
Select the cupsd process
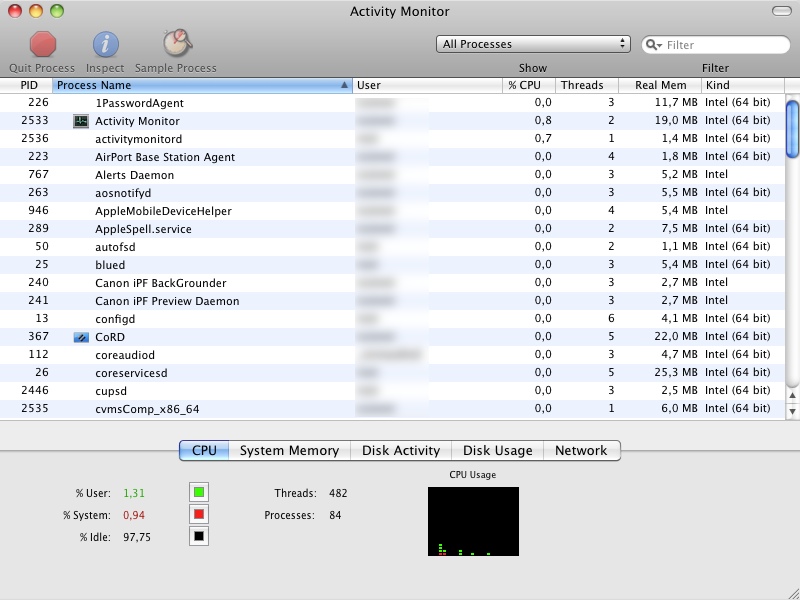tap(392, 391)
